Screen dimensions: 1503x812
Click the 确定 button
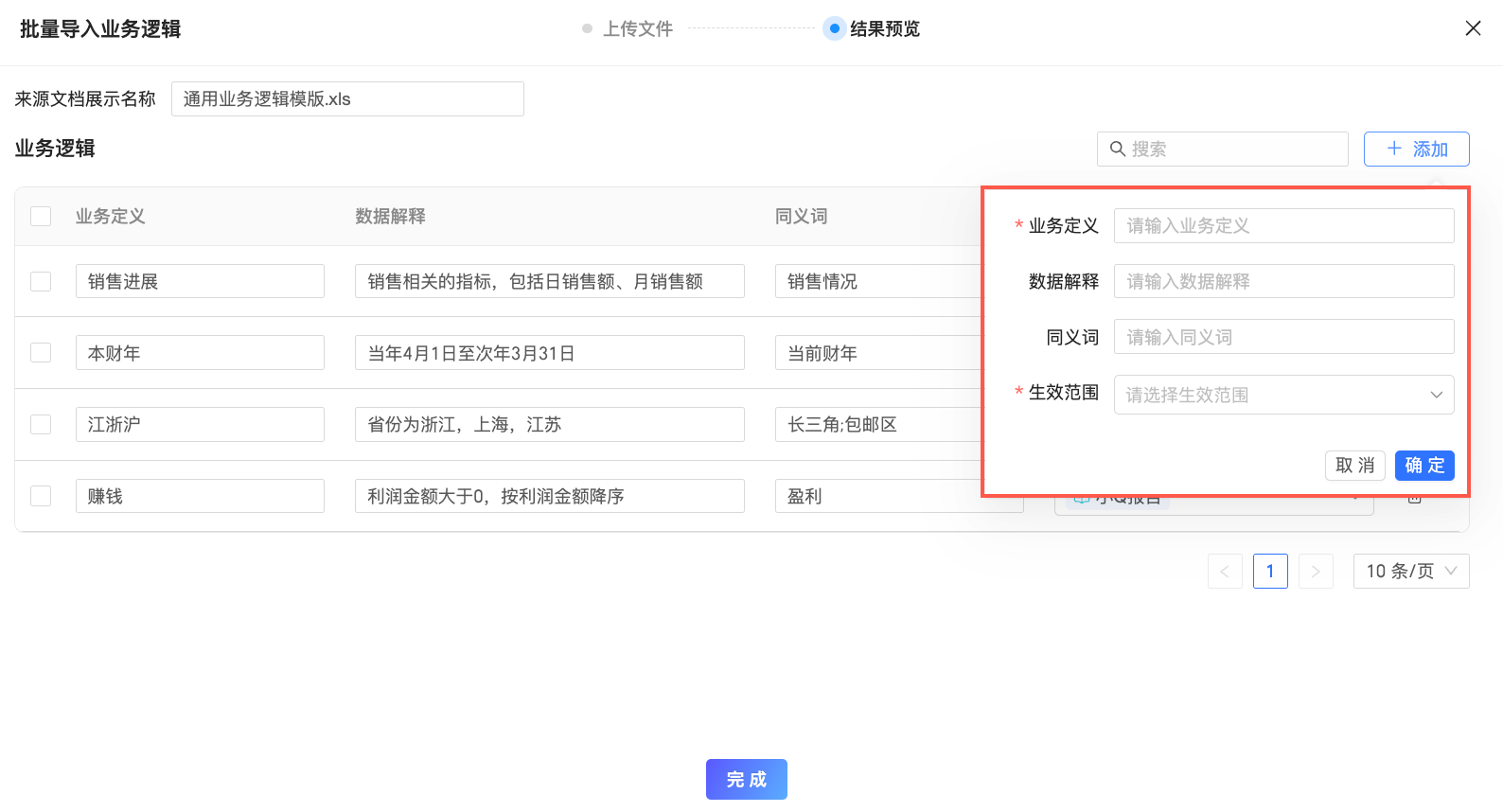(x=1424, y=465)
